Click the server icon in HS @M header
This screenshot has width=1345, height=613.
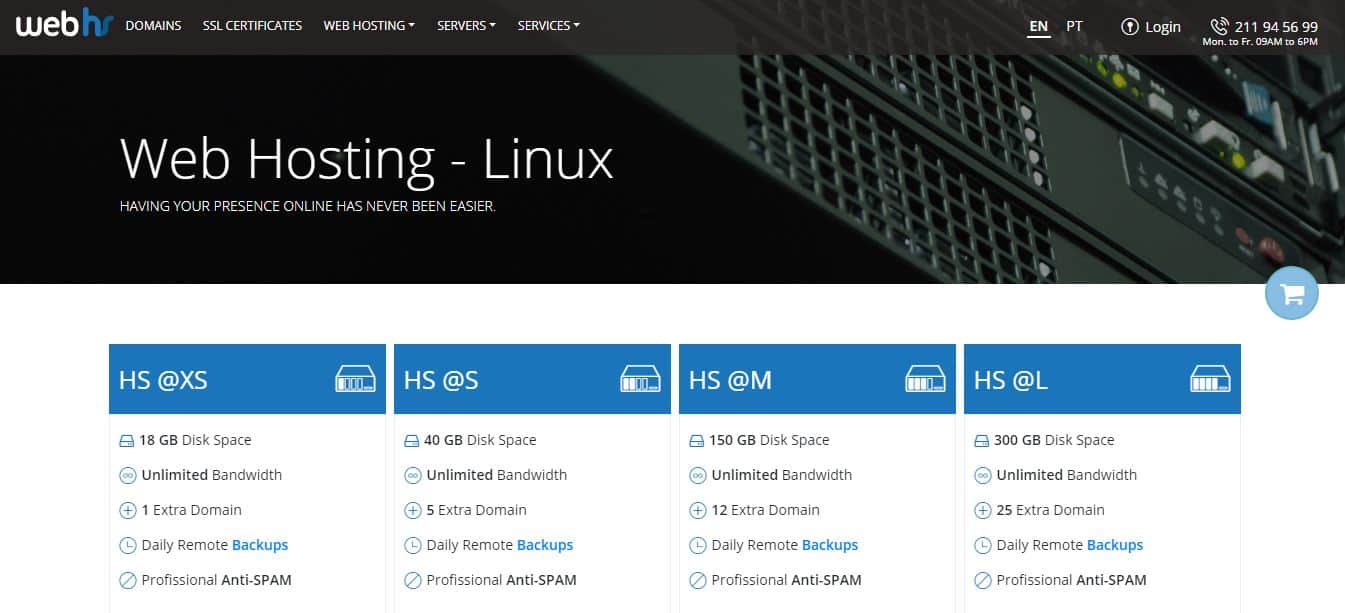(925, 379)
